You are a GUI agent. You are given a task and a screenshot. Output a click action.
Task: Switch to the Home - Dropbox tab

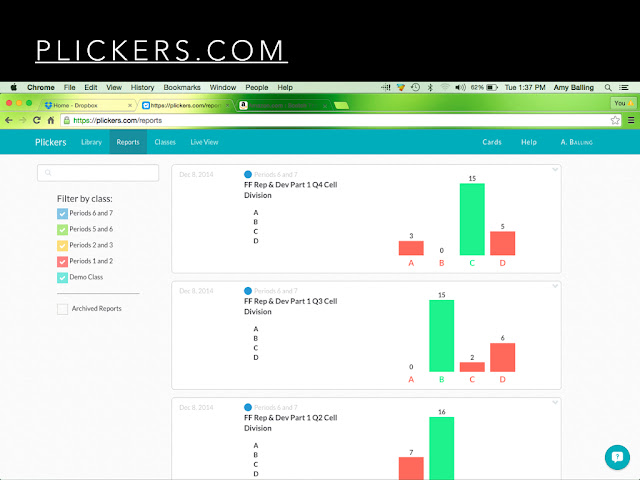[x=88, y=105]
